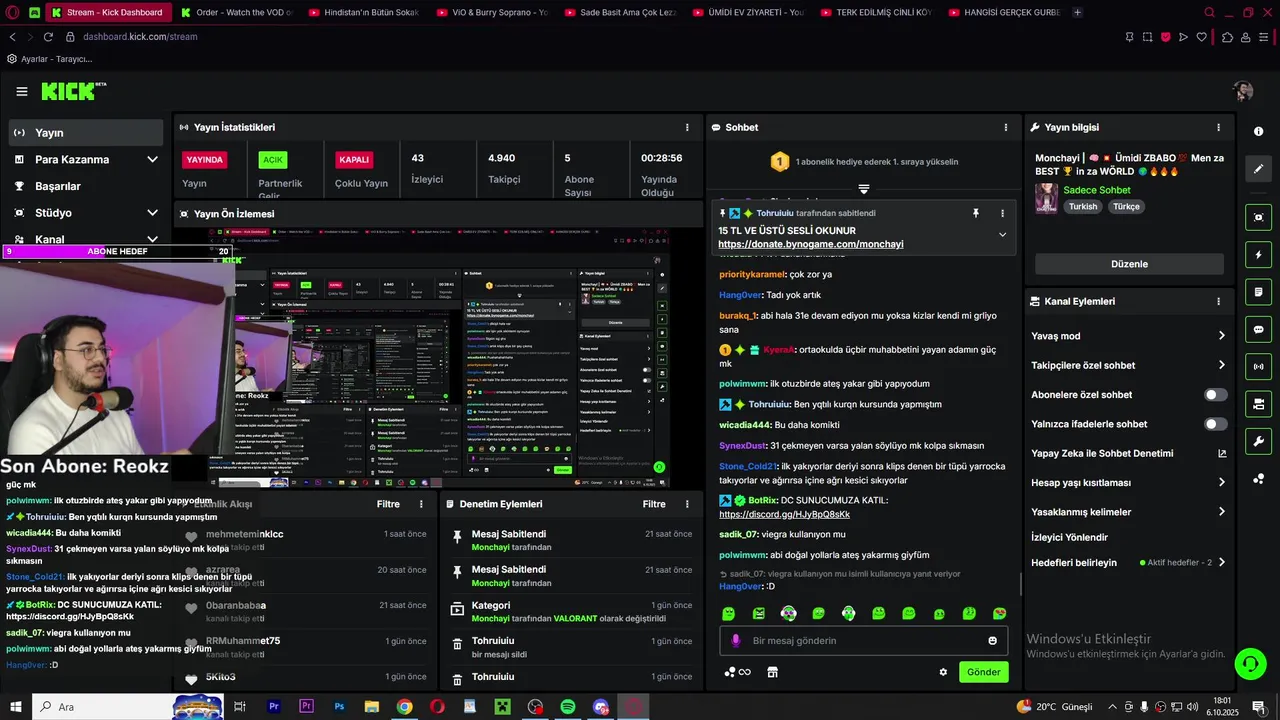The image size is (1280, 720).
Task: Select Yayın in the sidebar
Action: click(85, 133)
